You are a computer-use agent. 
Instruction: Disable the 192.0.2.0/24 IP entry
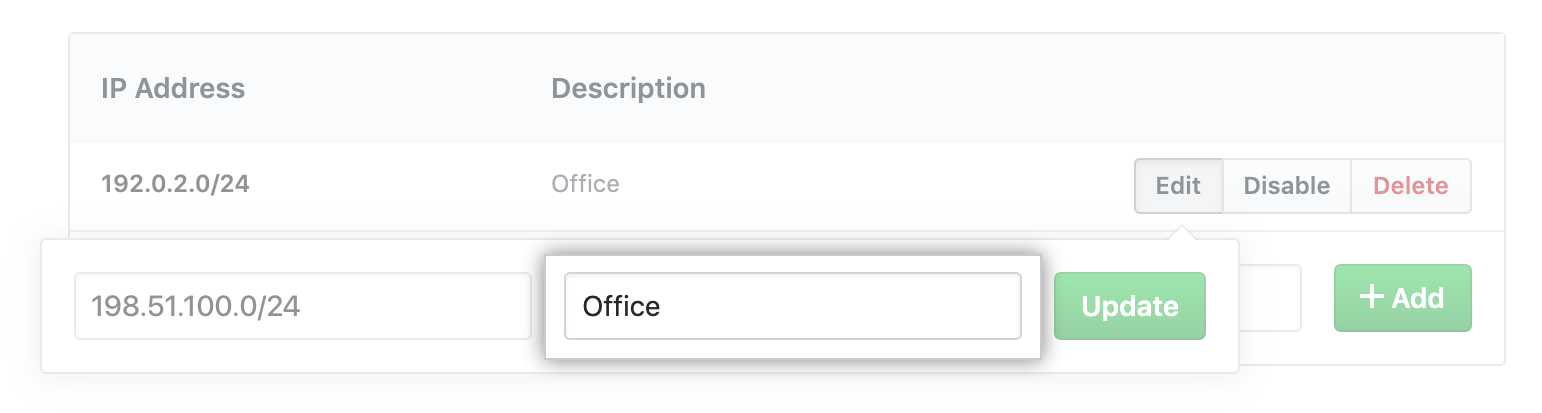[1286, 186]
